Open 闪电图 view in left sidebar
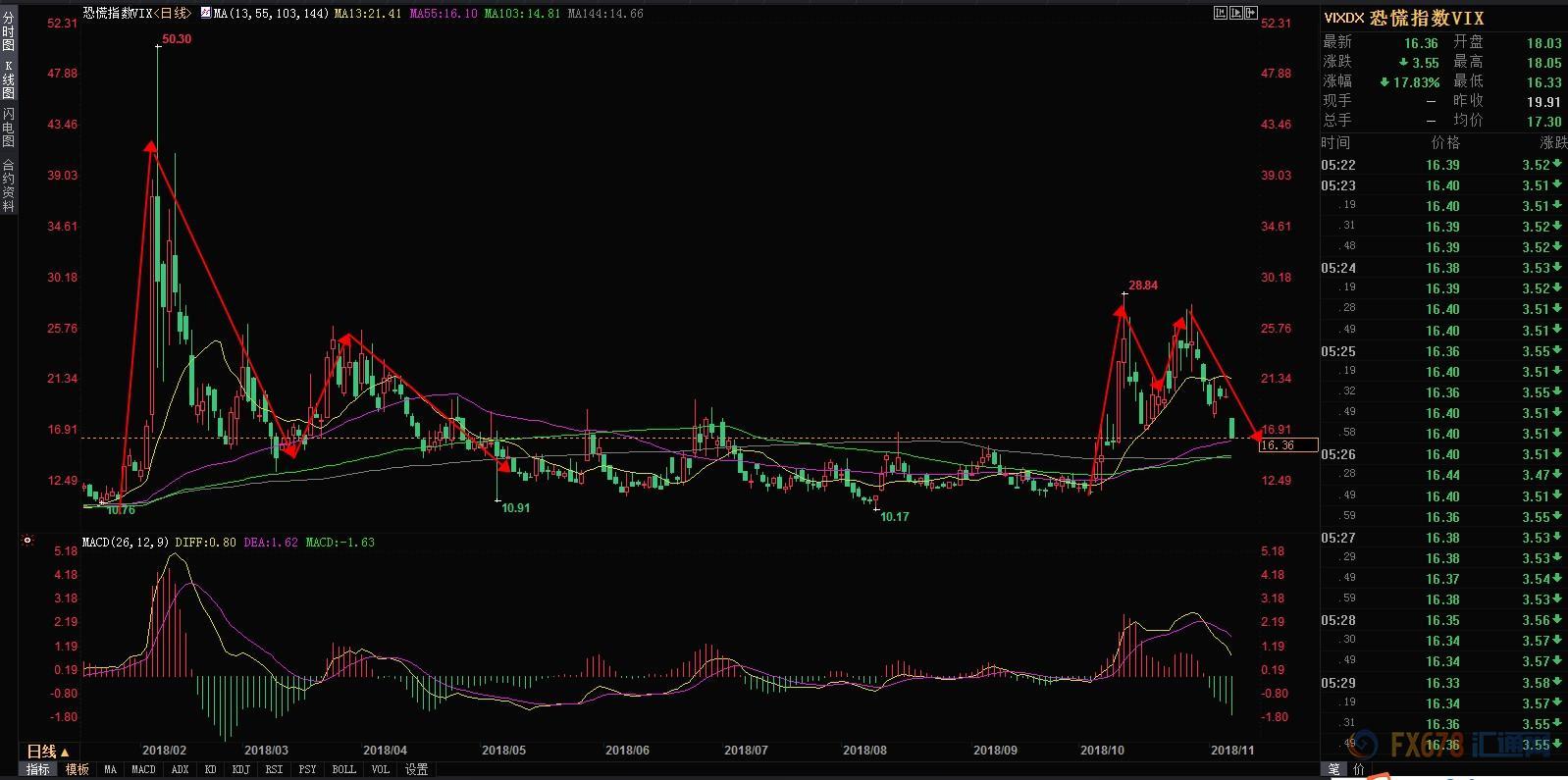1568x780 pixels. click(x=8, y=128)
